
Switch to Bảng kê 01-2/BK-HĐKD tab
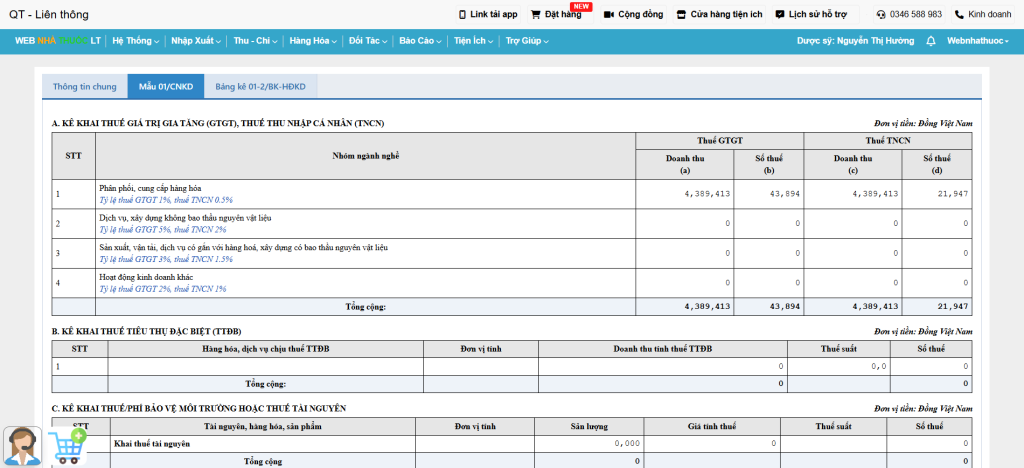[x=259, y=87]
